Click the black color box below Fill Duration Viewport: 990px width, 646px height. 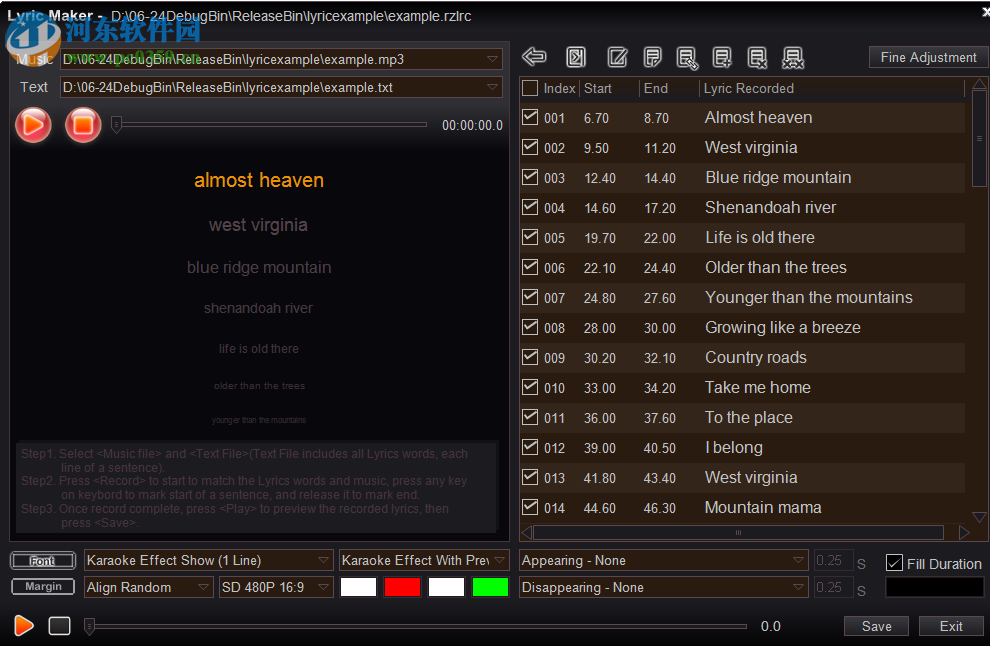(934, 587)
